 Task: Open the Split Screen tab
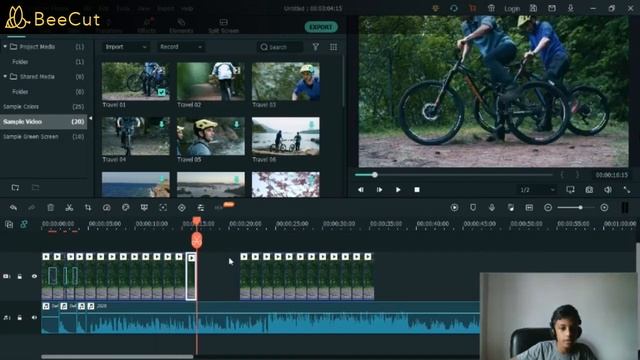(223, 26)
